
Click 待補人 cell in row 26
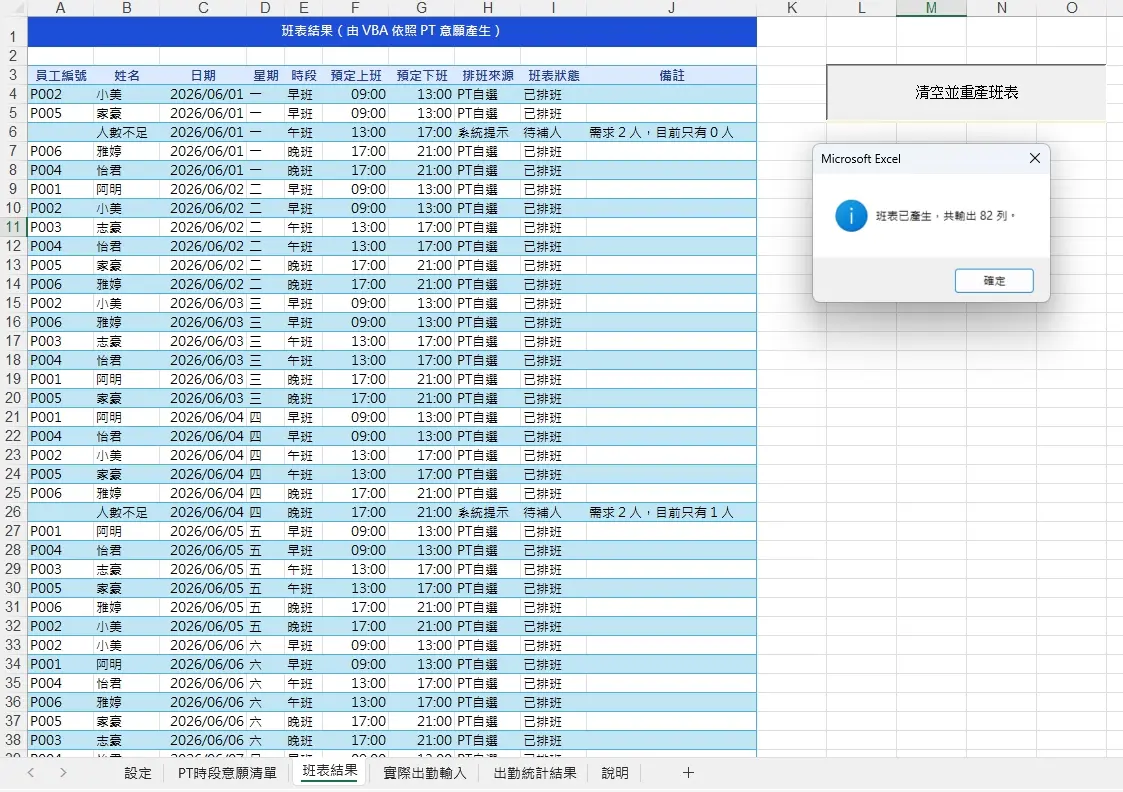tap(554, 512)
